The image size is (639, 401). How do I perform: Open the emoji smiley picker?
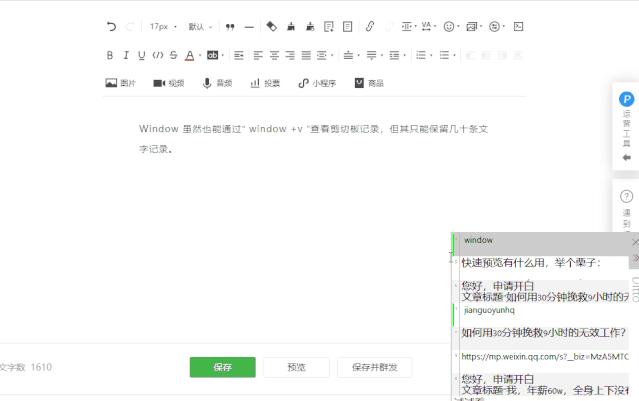451,27
